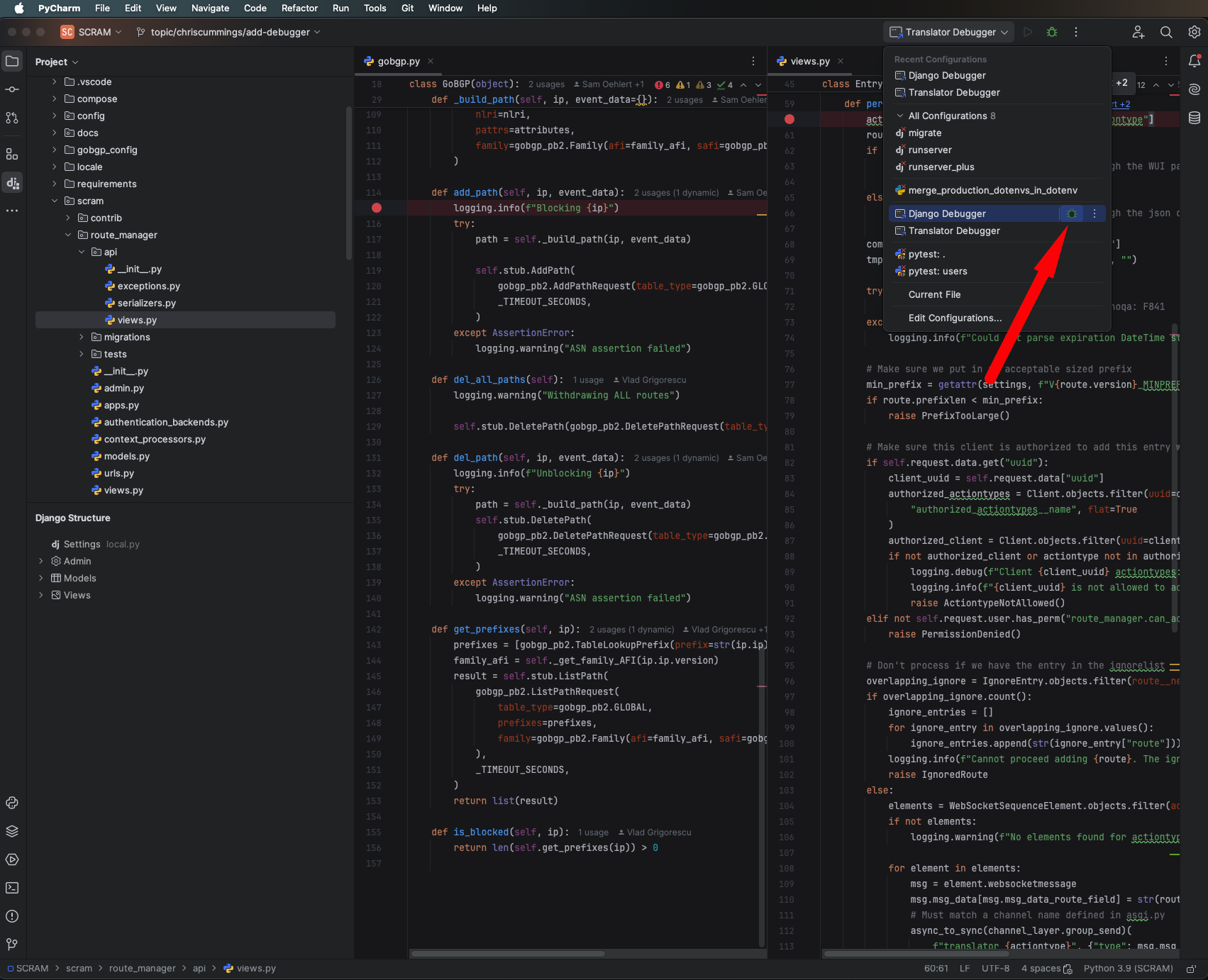Open authentication_backends.py in project tree
Screen dimensions: 1208x980
[166, 422]
